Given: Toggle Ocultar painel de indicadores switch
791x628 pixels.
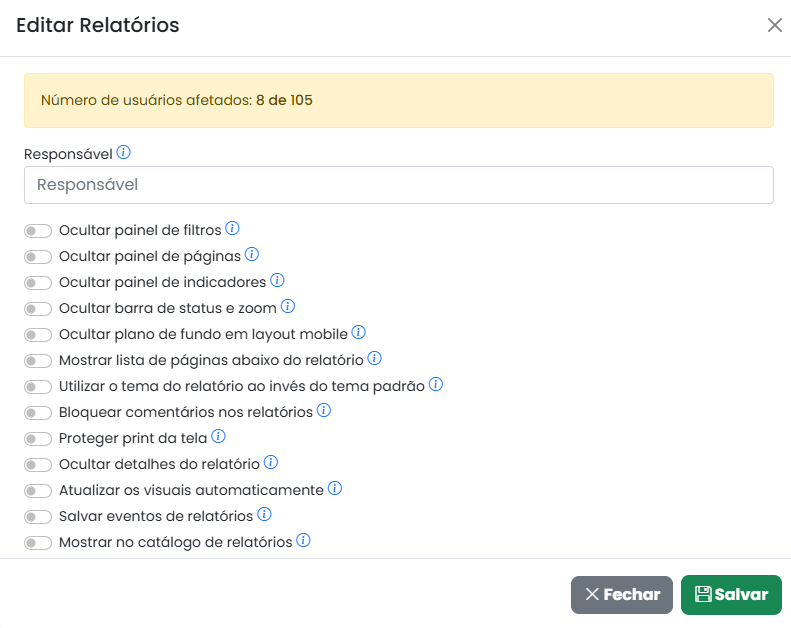Looking at the screenshot, I should [38, 283].
